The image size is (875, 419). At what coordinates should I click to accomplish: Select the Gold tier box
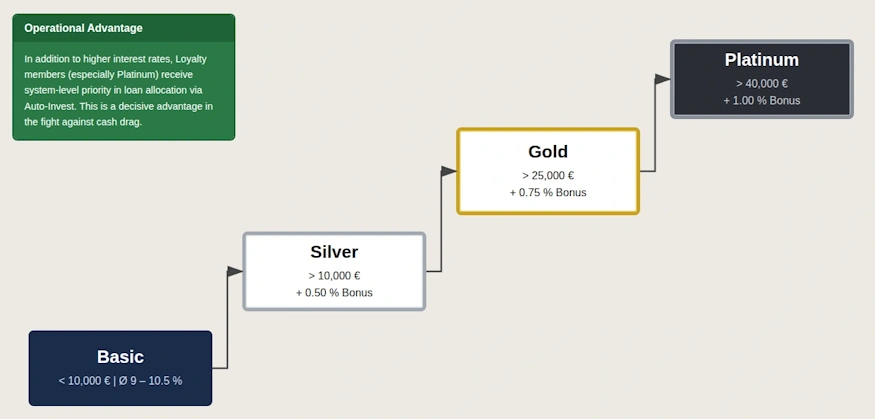(x=548, y=171)
